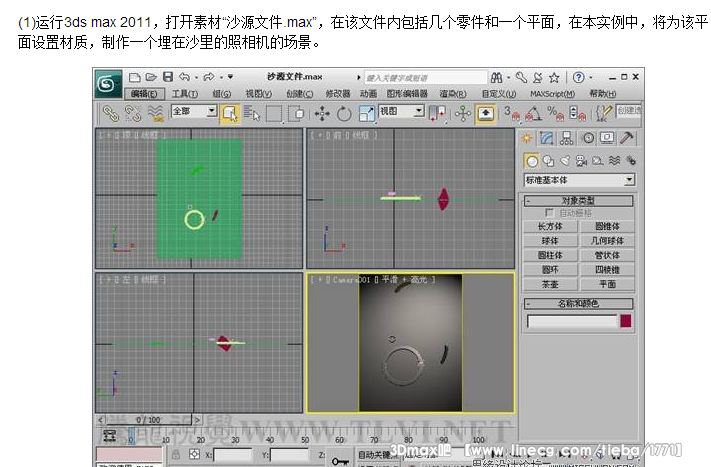Viewport: 711px width, 467px height.
Task: Switch to the Utilities hammer tab
Action: coord(628,138)
